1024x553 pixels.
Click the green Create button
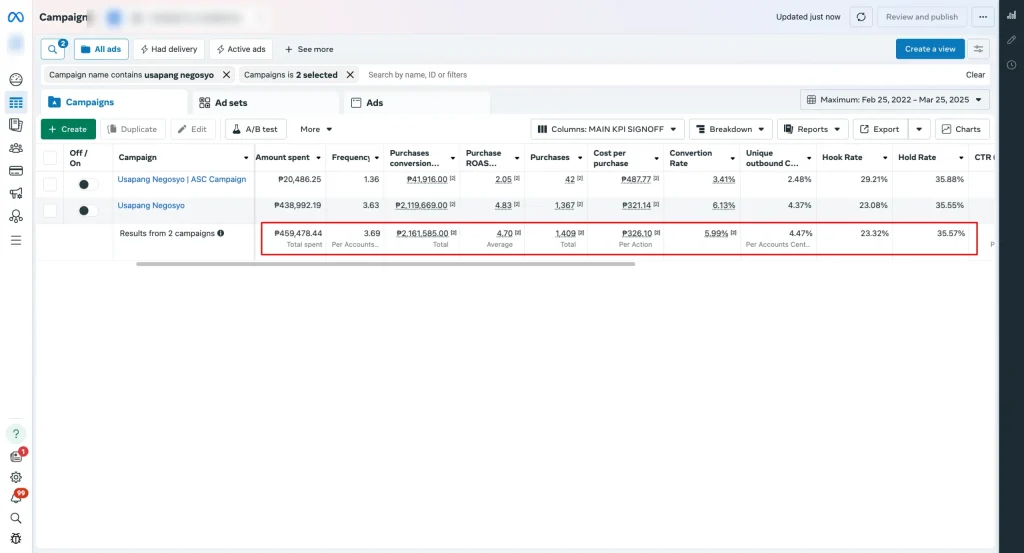point(68,129)
